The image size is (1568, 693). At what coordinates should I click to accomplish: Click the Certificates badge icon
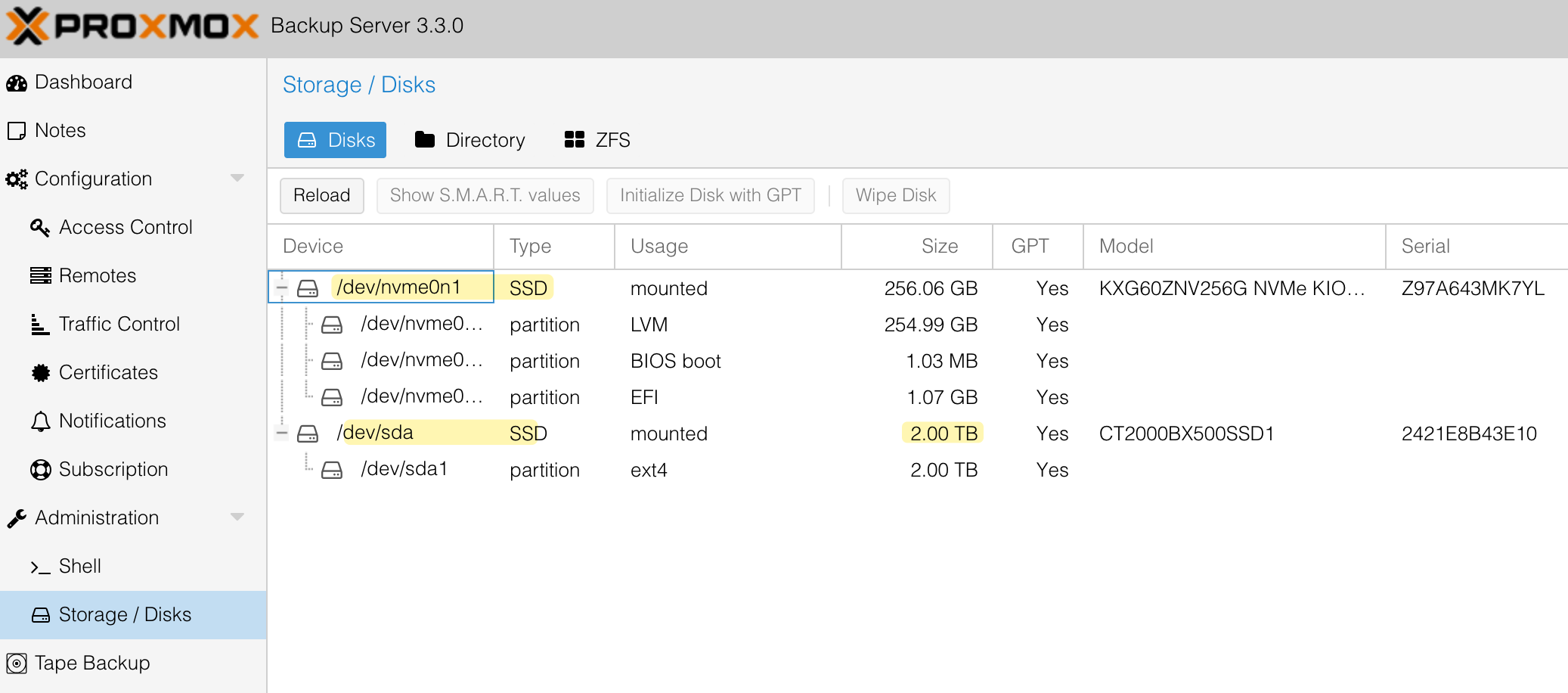click(40, 373)
